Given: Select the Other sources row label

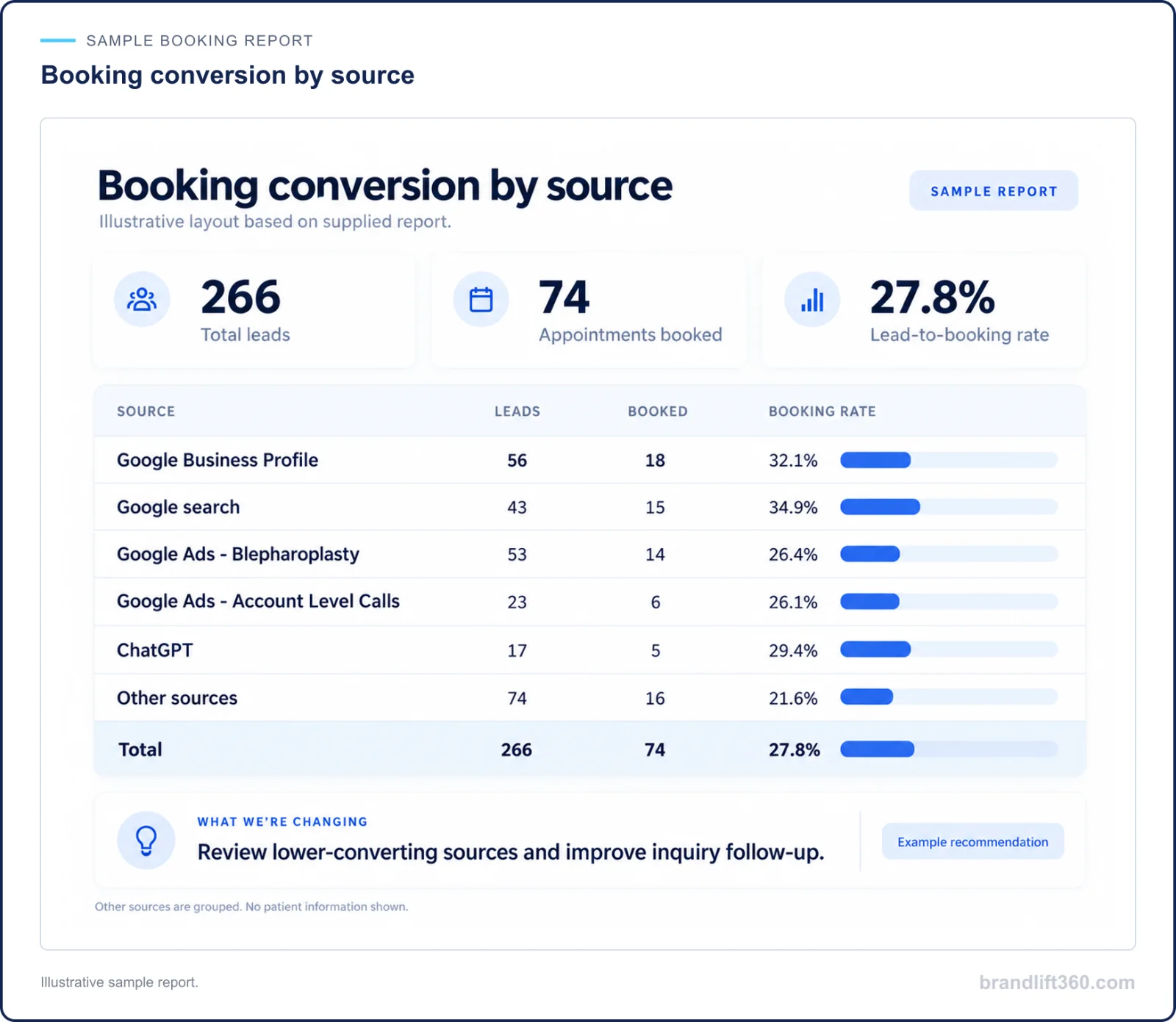Looking at the screenshot, I should click(x=177, y=698).
